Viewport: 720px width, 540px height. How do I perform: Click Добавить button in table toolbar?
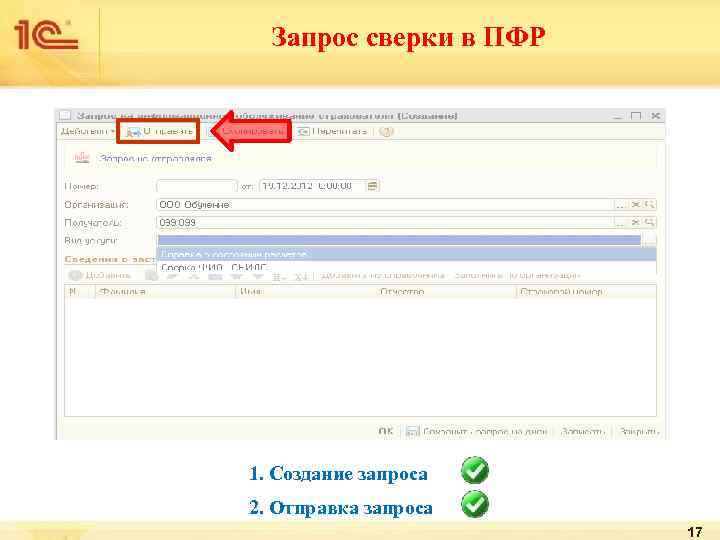click(101, 276)
